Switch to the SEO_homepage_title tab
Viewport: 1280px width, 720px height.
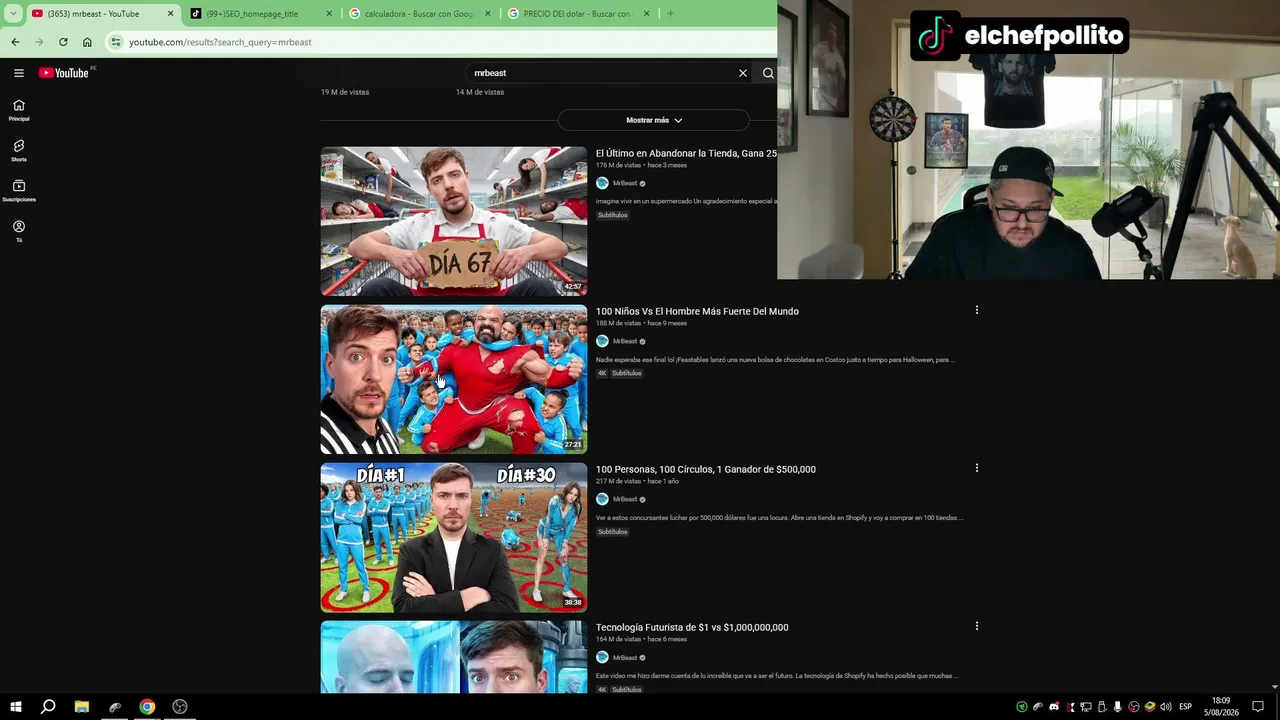[x=260, y=14]
